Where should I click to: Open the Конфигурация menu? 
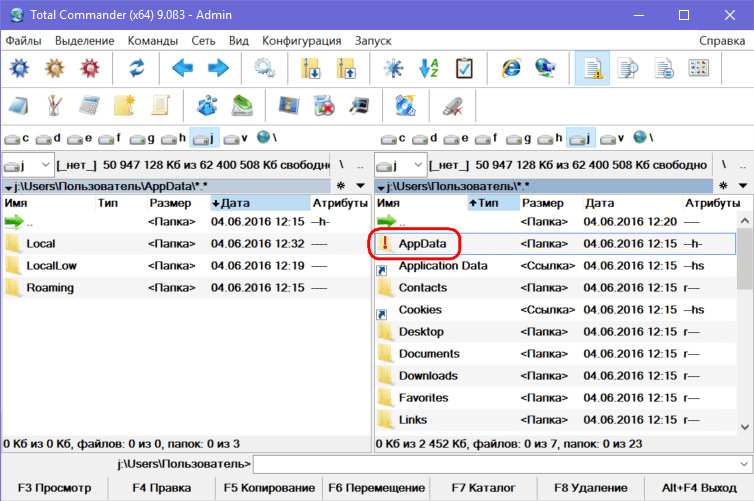point(302,41)
